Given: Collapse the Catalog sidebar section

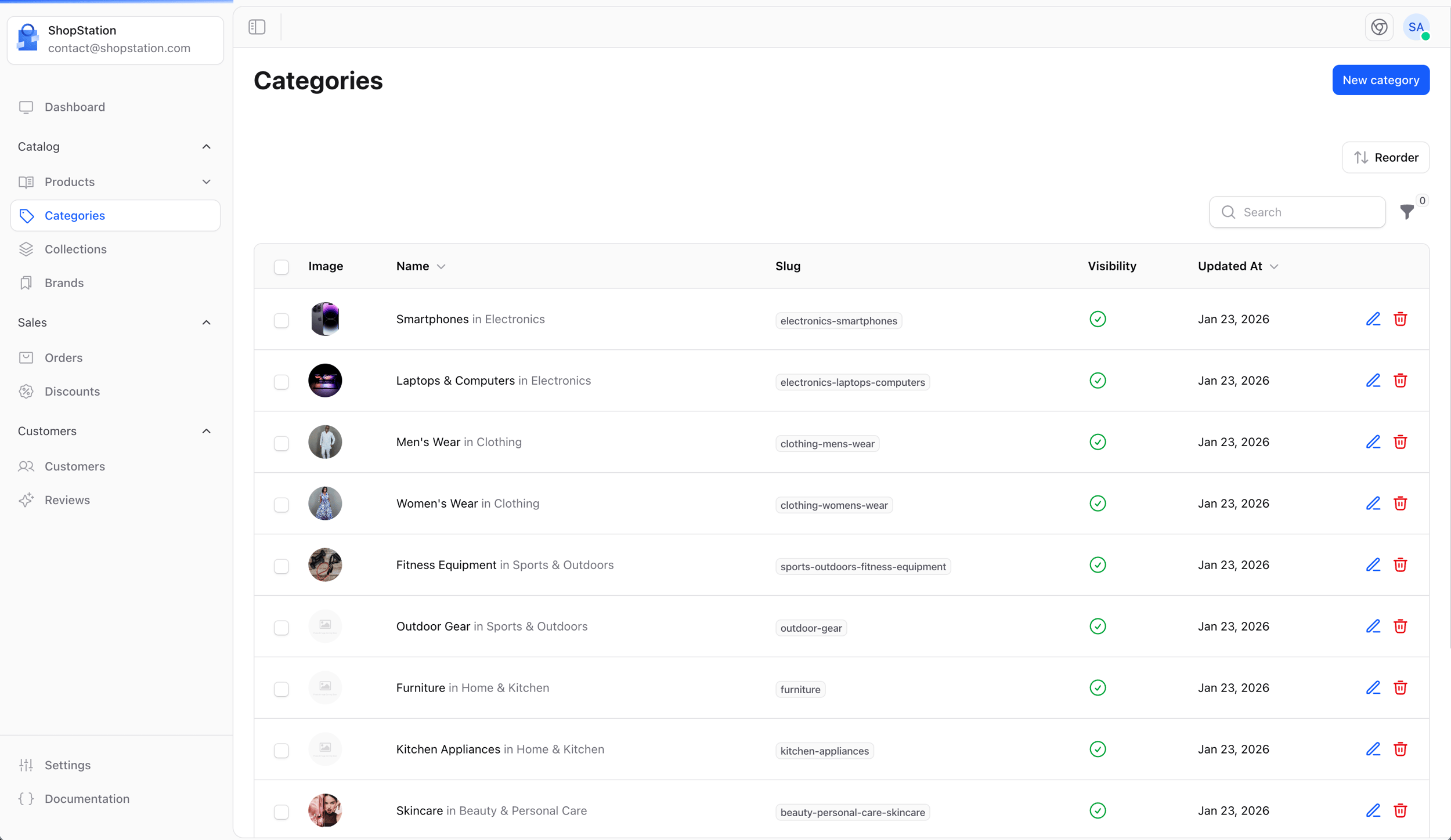Looking at the screenshot, I should point(206,147).
